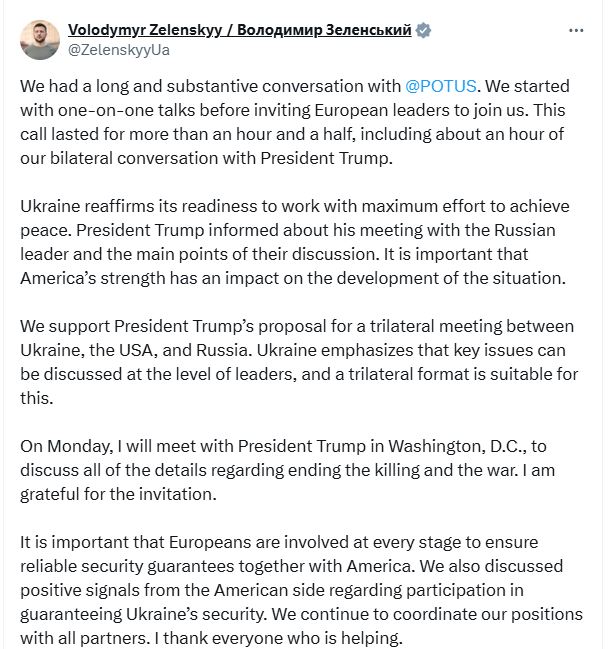616x649 pixels.
Task: Click the words "America's strength"
Action: pos(93,279)
